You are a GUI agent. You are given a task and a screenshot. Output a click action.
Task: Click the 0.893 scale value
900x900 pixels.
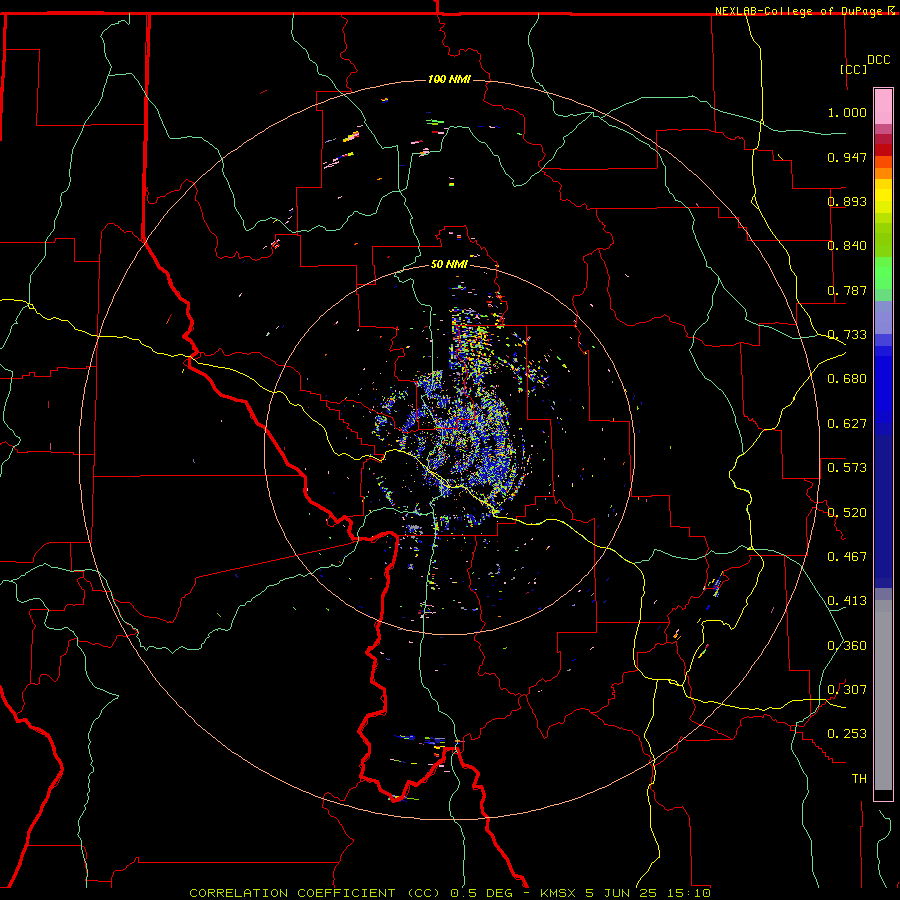847,201
